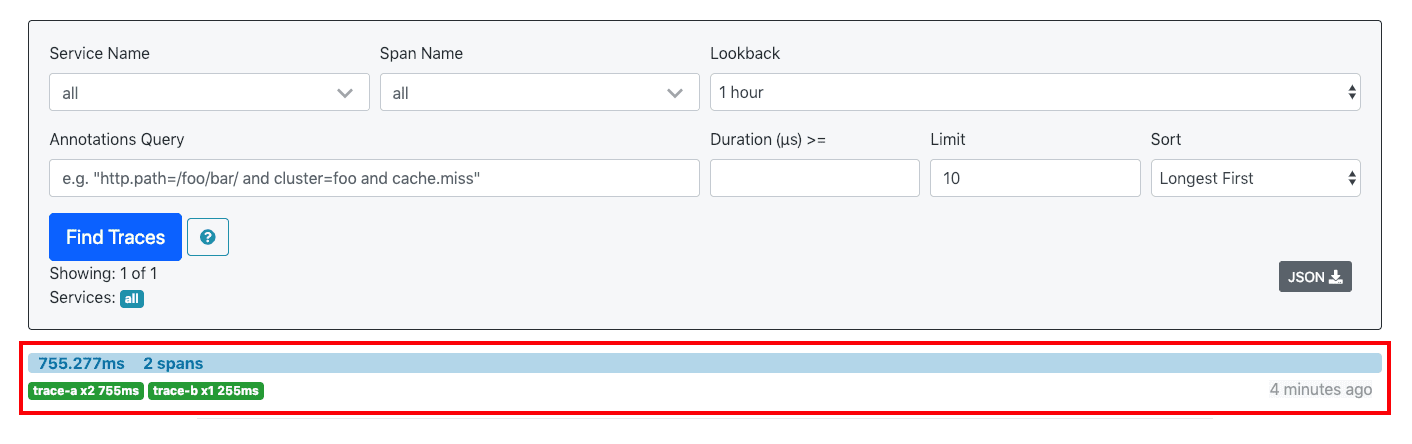Open the 755.277ms trace bar

point(705,363)
